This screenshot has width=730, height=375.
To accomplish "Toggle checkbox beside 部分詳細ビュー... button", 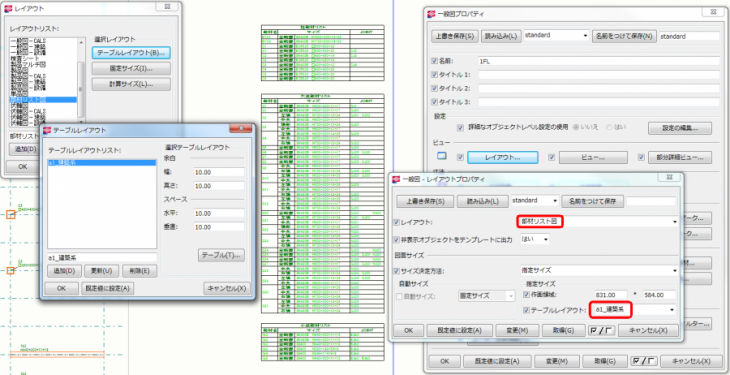I will pyautogui.click(x=641, y=157).
